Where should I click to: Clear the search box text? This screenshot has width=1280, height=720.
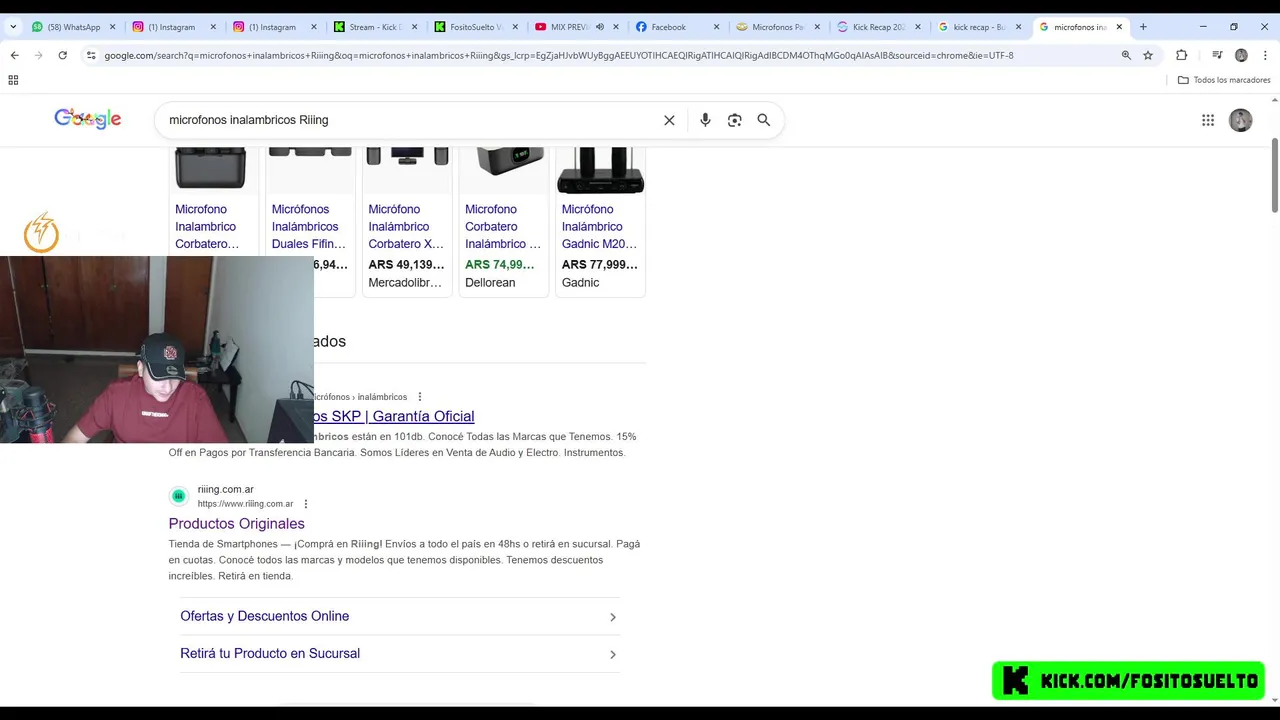click(669, 120)
